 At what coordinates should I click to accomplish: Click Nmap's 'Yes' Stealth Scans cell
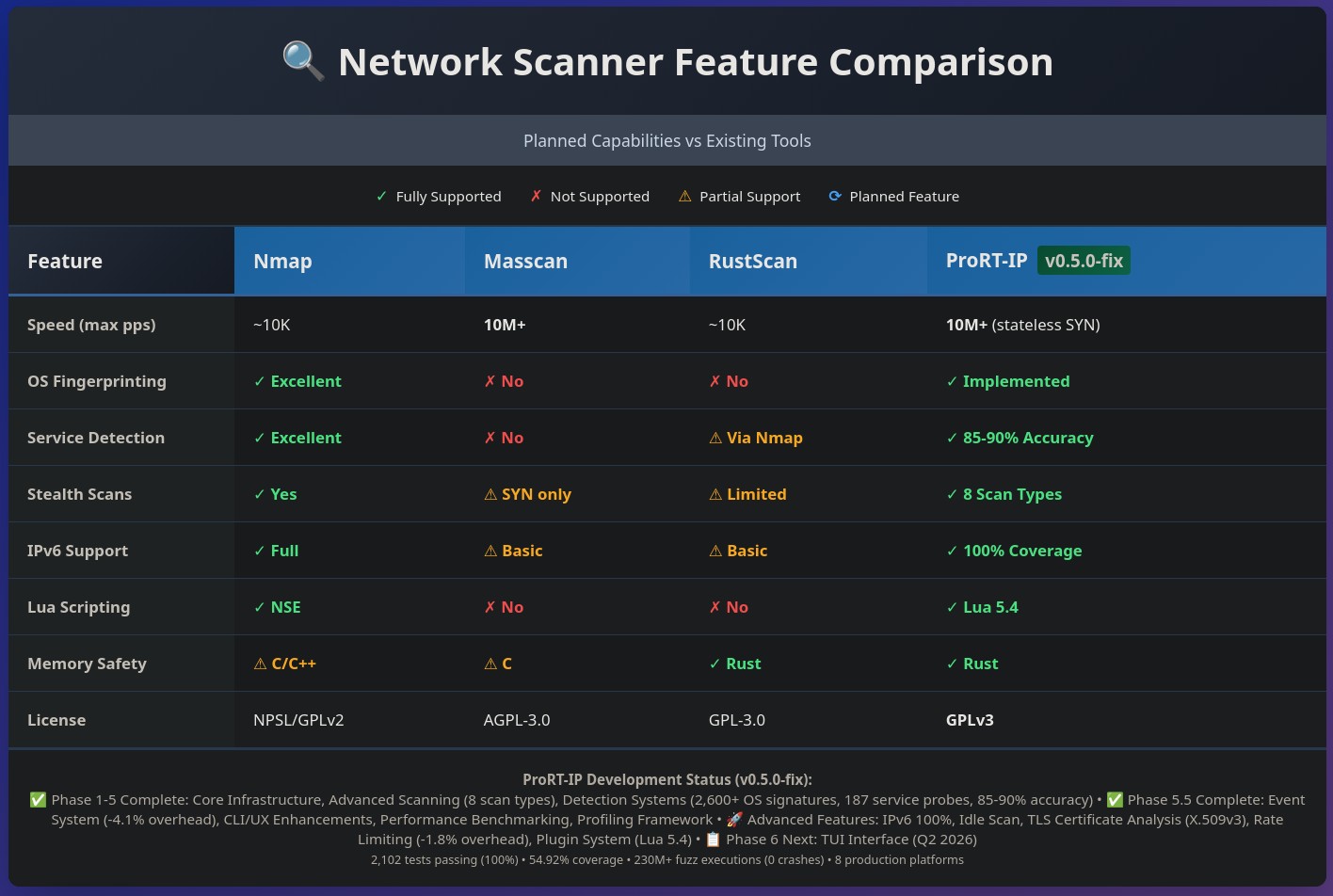coord(275,494)
